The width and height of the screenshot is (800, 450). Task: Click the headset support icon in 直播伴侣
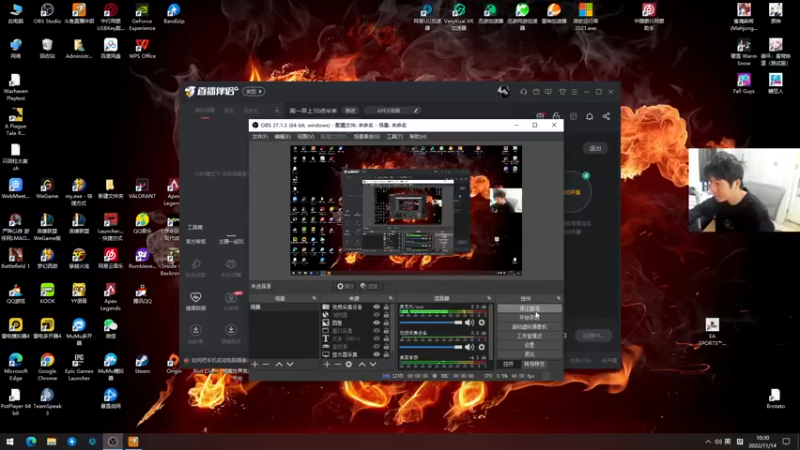click(523, 92)
